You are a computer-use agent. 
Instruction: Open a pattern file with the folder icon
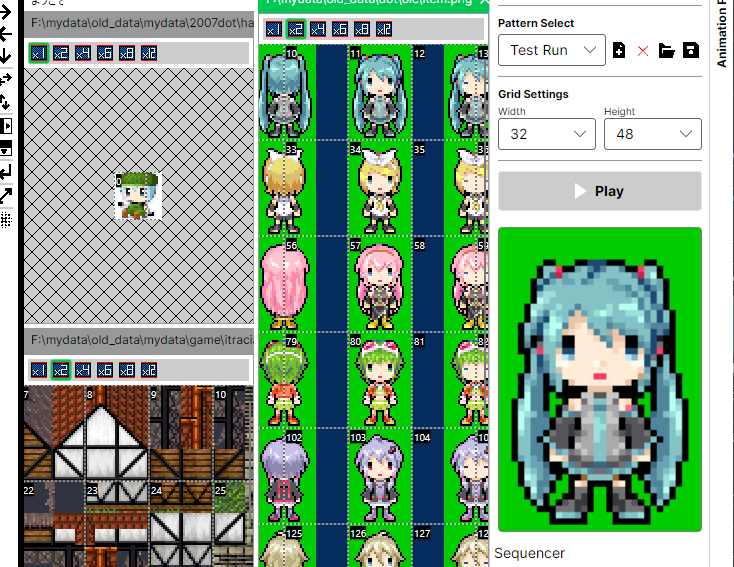coord(667,50)
